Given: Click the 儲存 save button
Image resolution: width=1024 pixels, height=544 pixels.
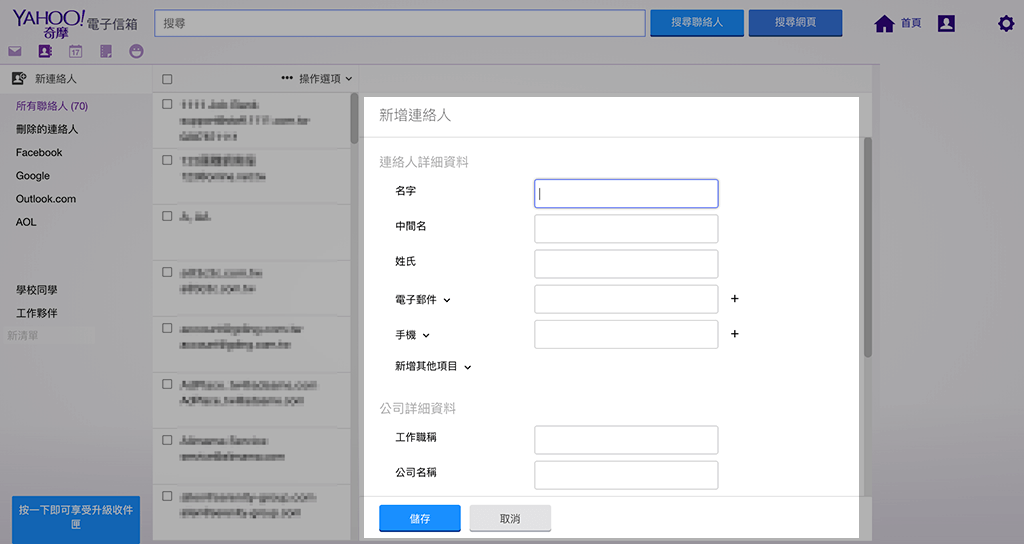Looking at the screenshot, I should click(x=419, y=518).
